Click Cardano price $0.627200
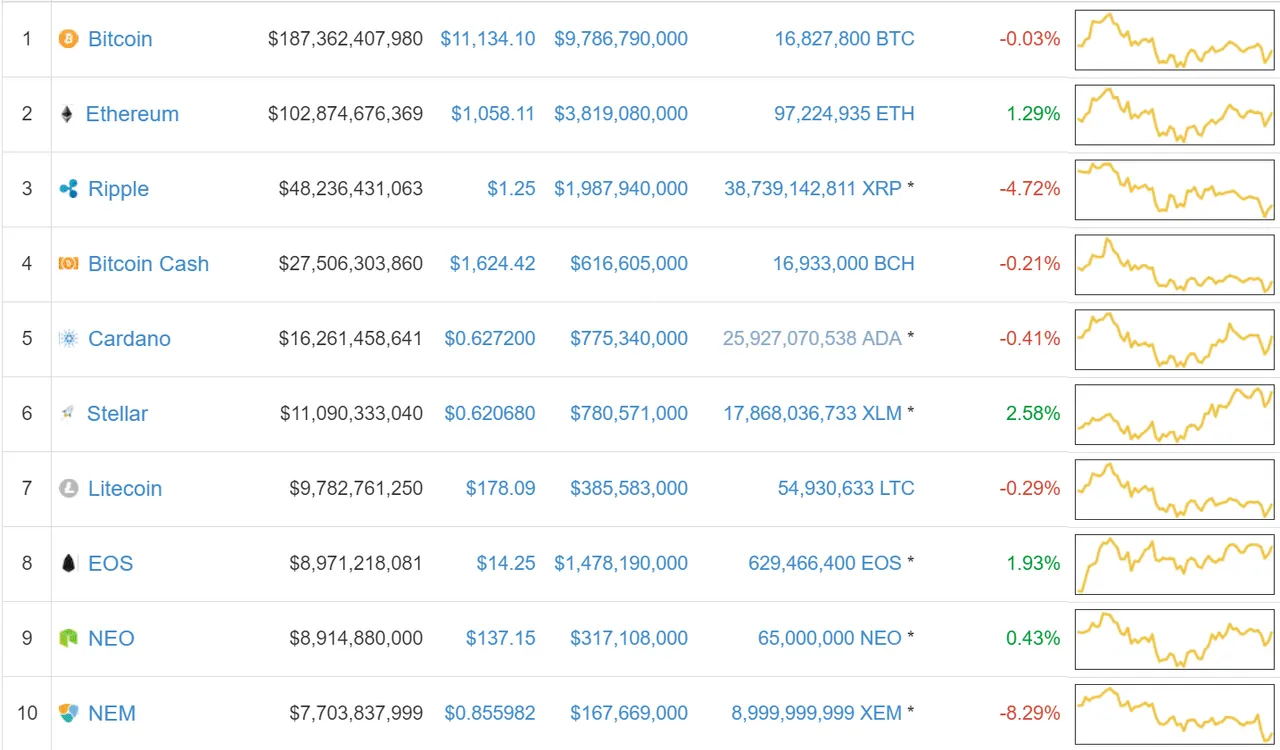The height and width of the screenshot is (750, 1280). point(490,339)
